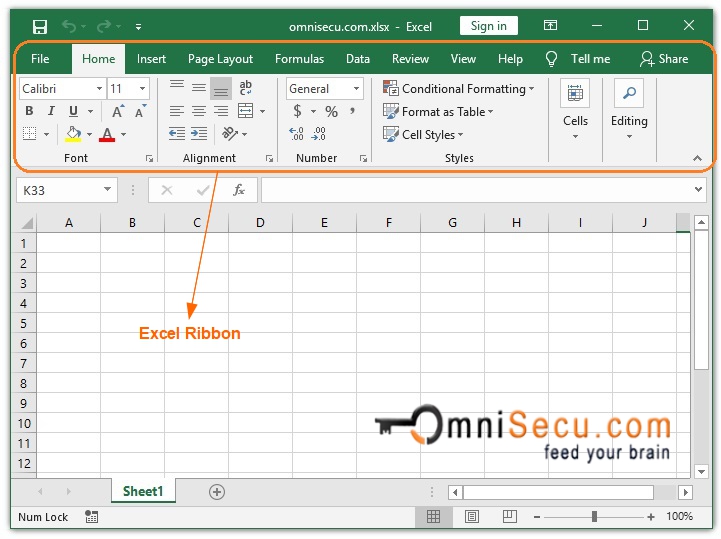Align text right icon
The image size is (721, 539).
click(x=221, y=111)
